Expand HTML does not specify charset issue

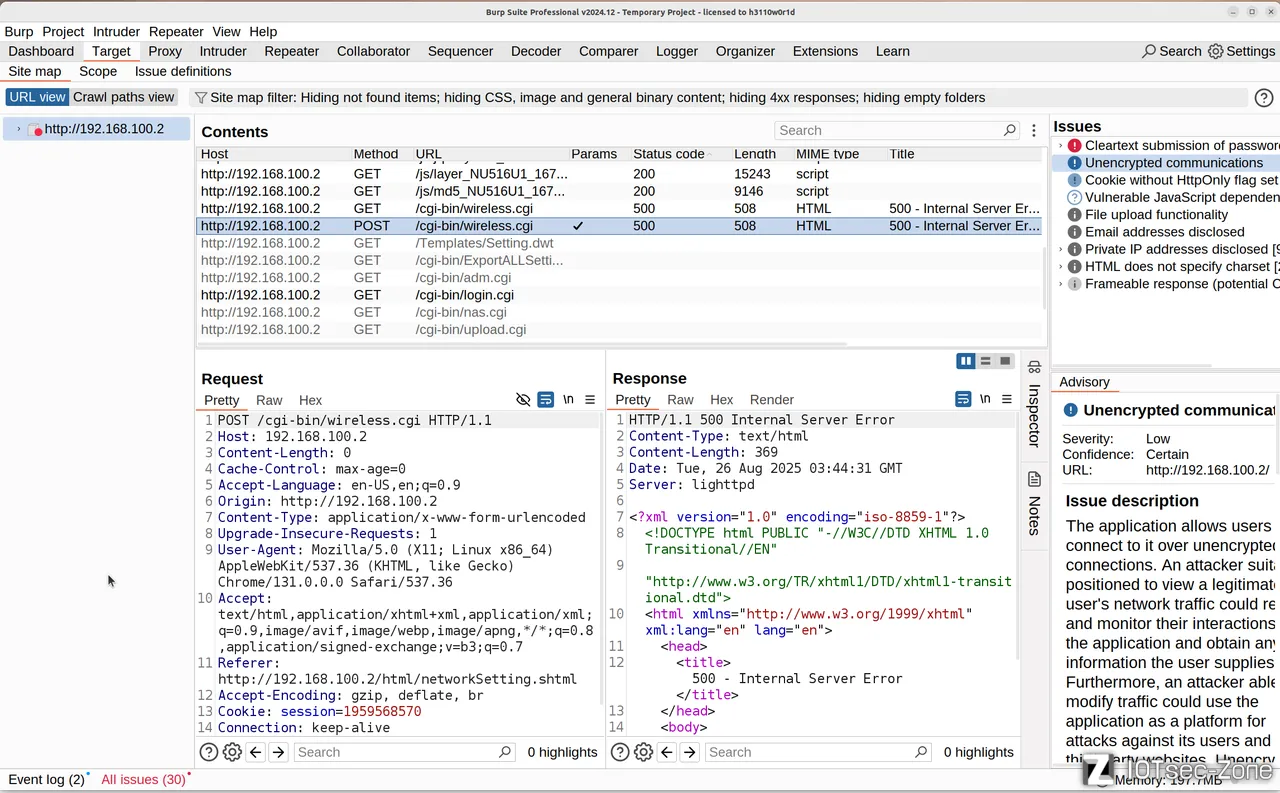click(x=1061, y=267)
